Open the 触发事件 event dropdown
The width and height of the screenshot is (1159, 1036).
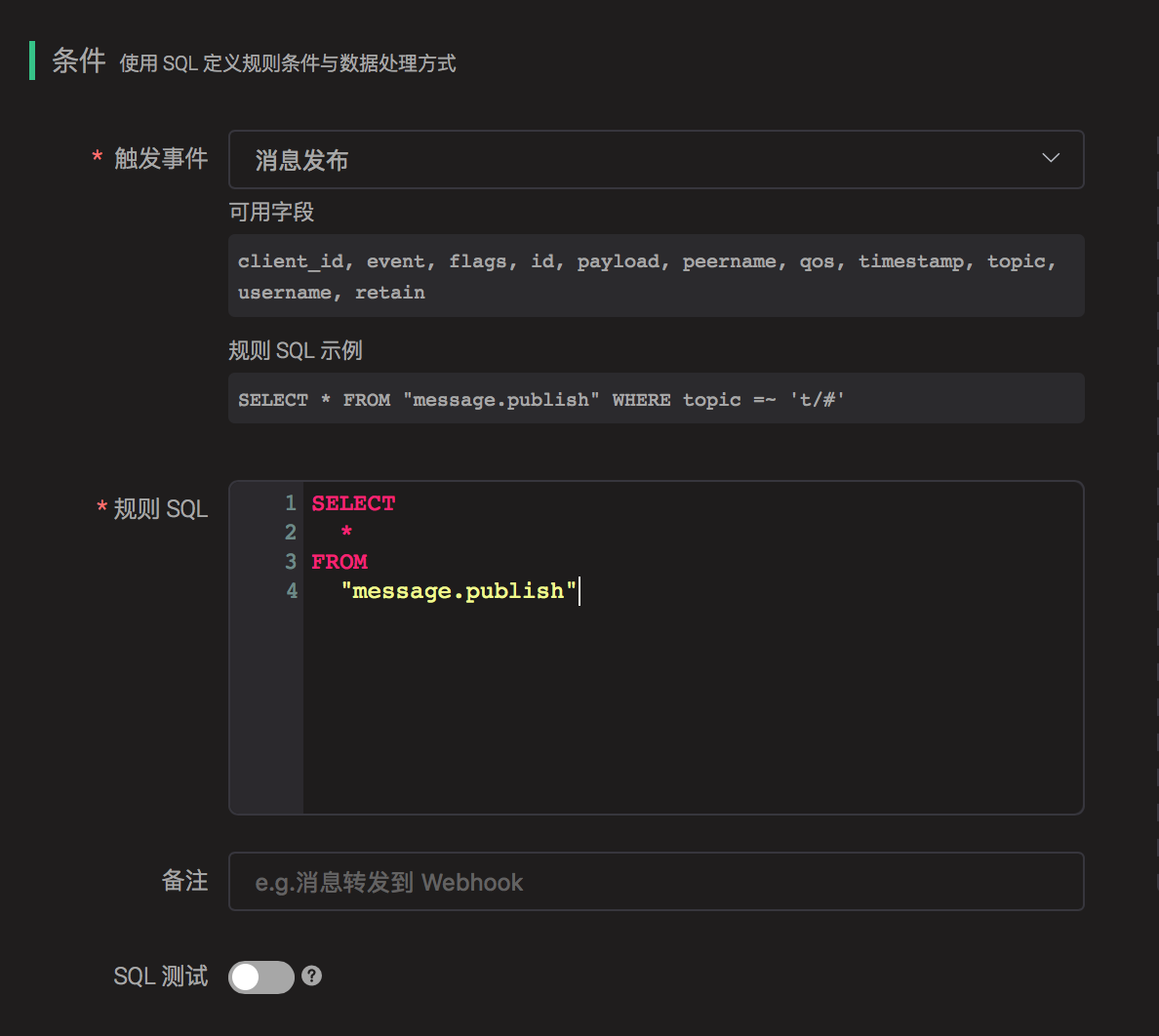[656, 159]
